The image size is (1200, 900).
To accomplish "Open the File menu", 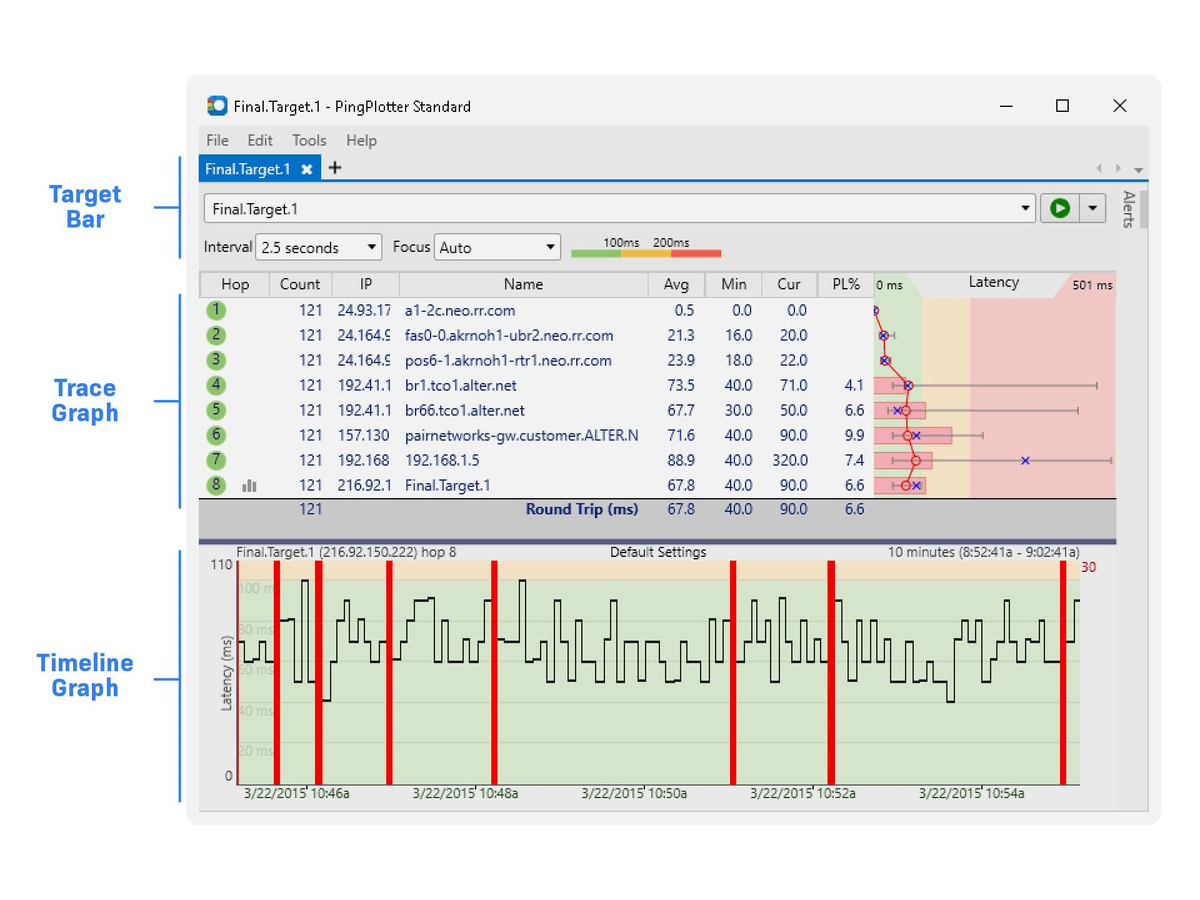I will 216,140.
